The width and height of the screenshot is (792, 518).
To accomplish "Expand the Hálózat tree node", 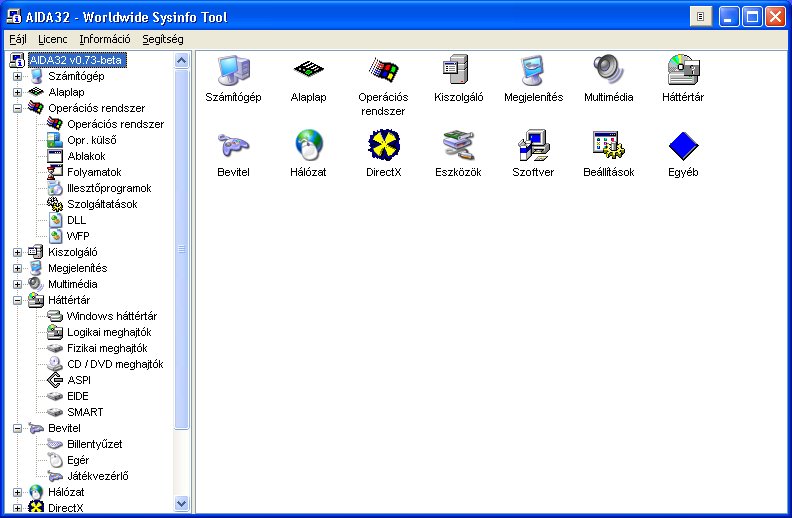I will pos(18,492).
